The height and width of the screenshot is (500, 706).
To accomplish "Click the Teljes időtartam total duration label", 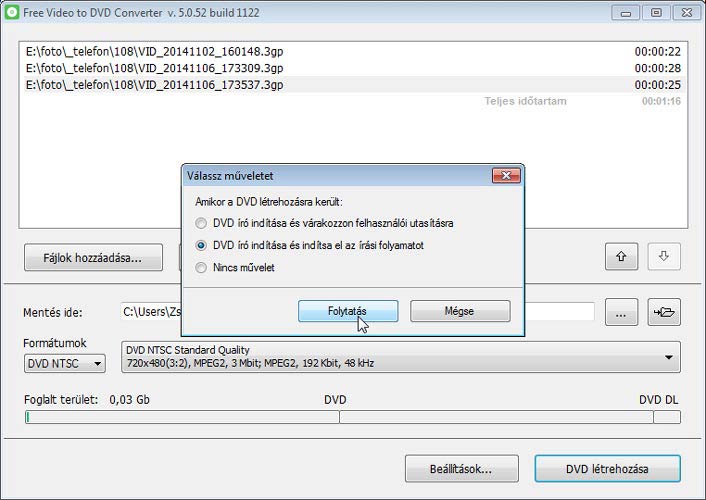I will tap(525, 101).
